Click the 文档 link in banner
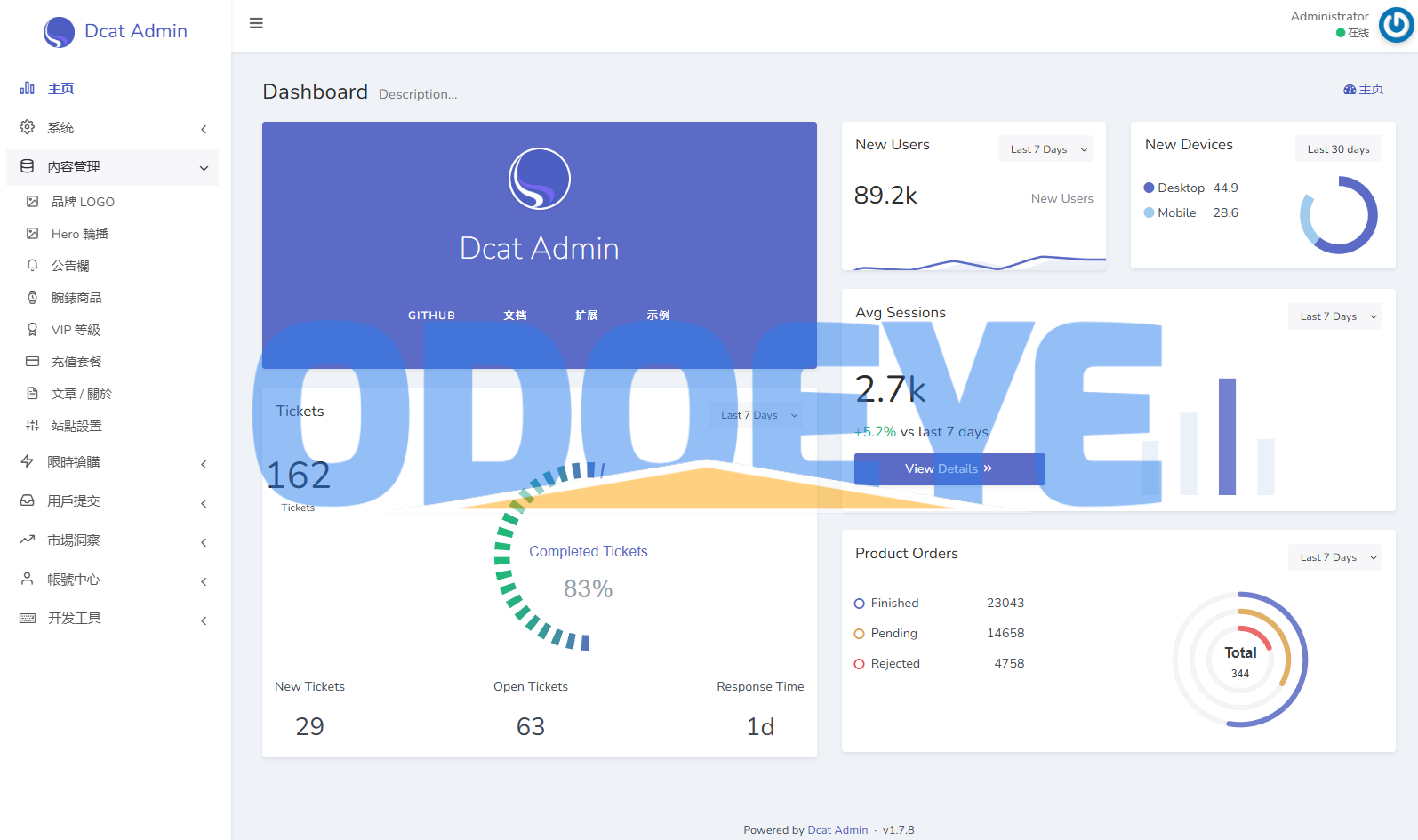1418x840 pixels. (516, 316)
